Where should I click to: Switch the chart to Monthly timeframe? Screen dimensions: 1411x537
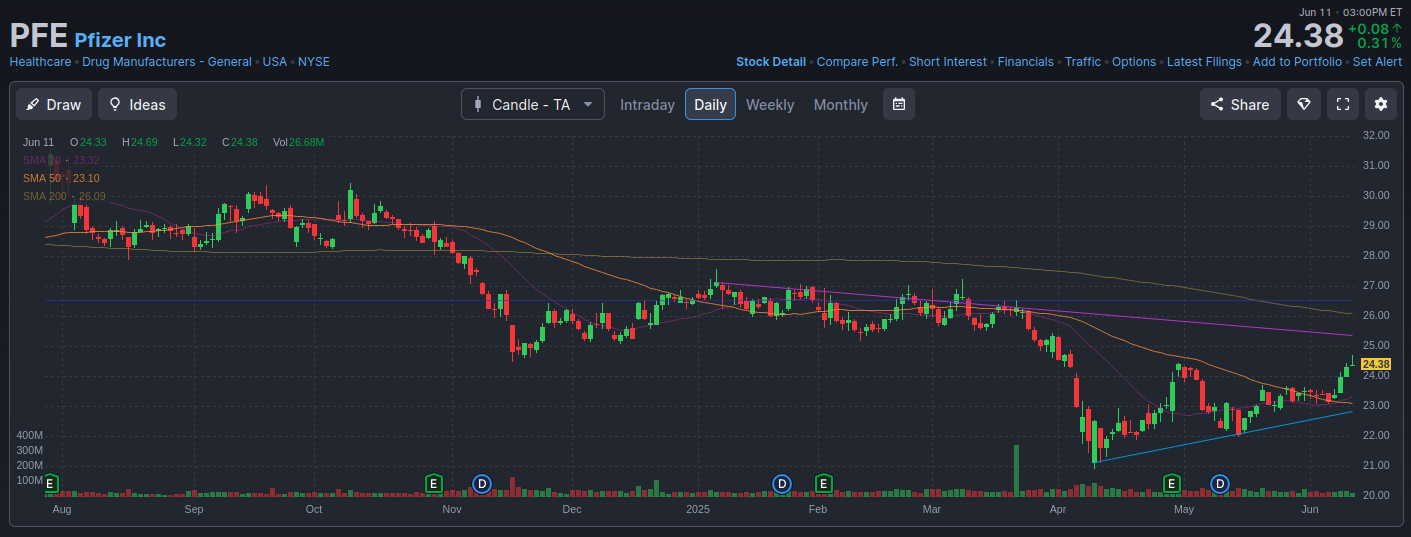coord(840,105)
